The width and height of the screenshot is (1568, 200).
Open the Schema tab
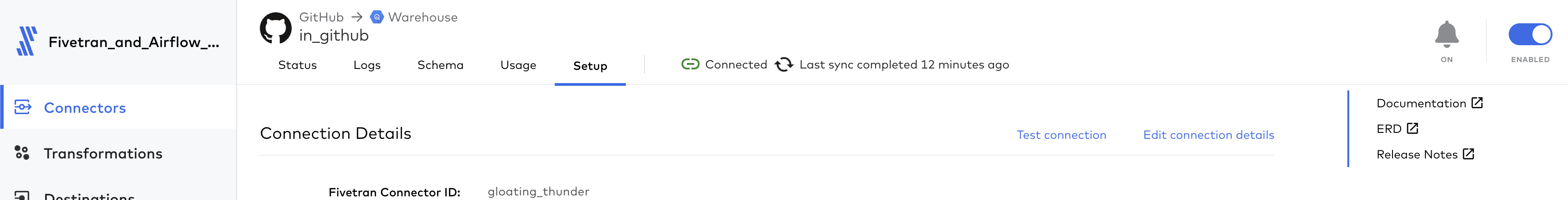440,65
